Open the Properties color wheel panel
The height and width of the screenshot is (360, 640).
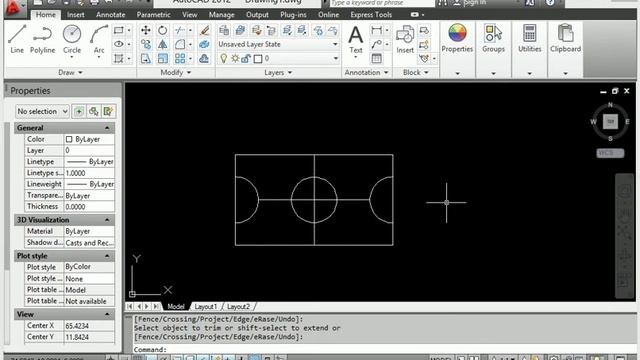(457, 38)
